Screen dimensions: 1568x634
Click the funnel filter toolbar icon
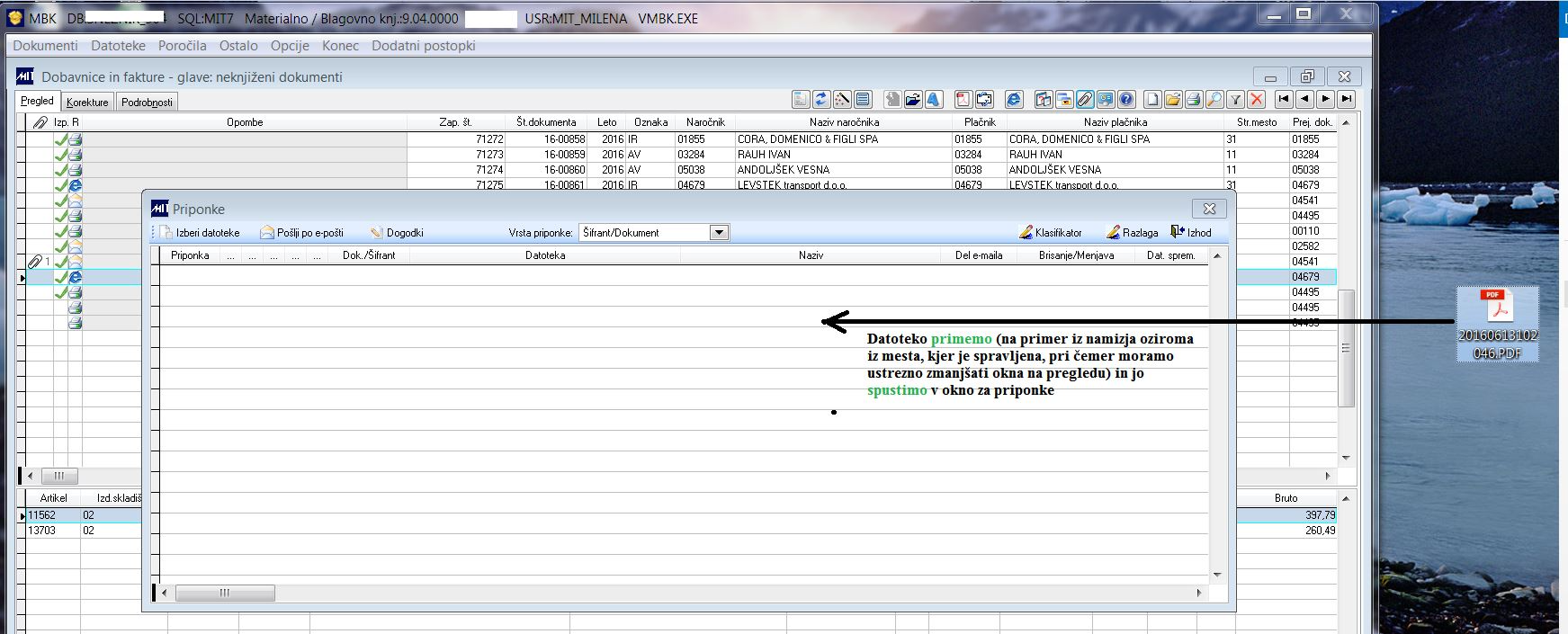point(1236,100)
